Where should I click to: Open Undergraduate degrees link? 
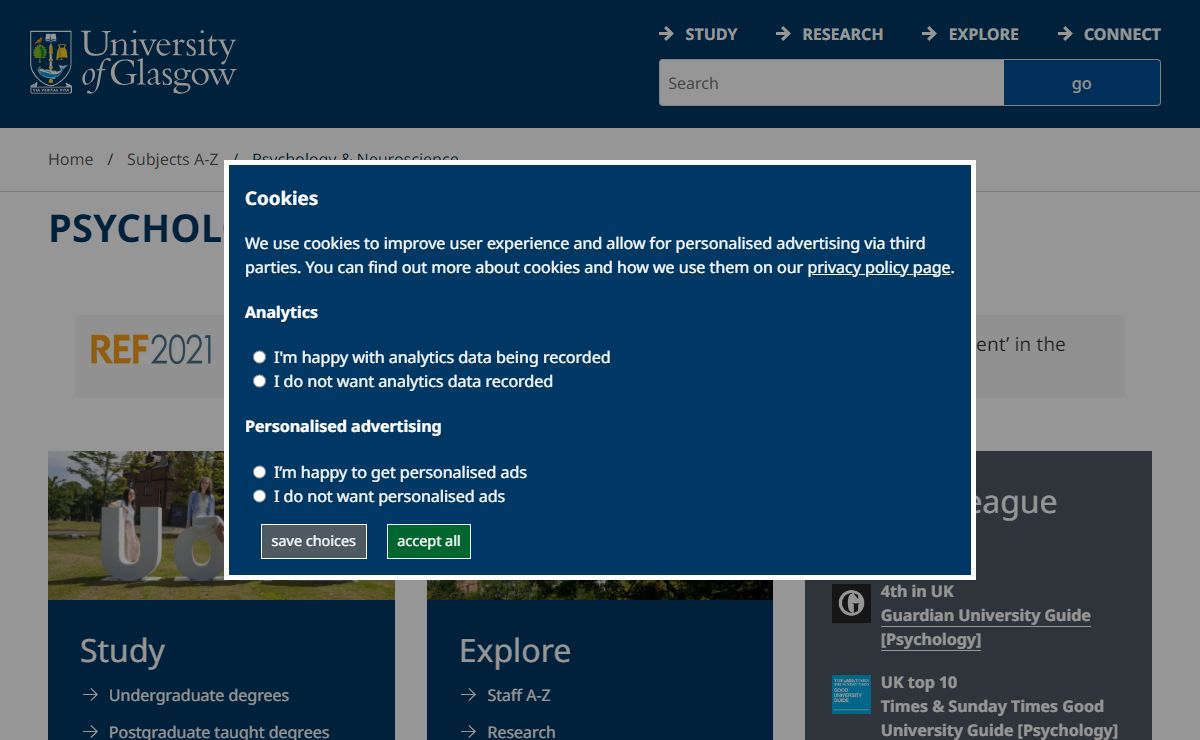[x=199, y=695]
